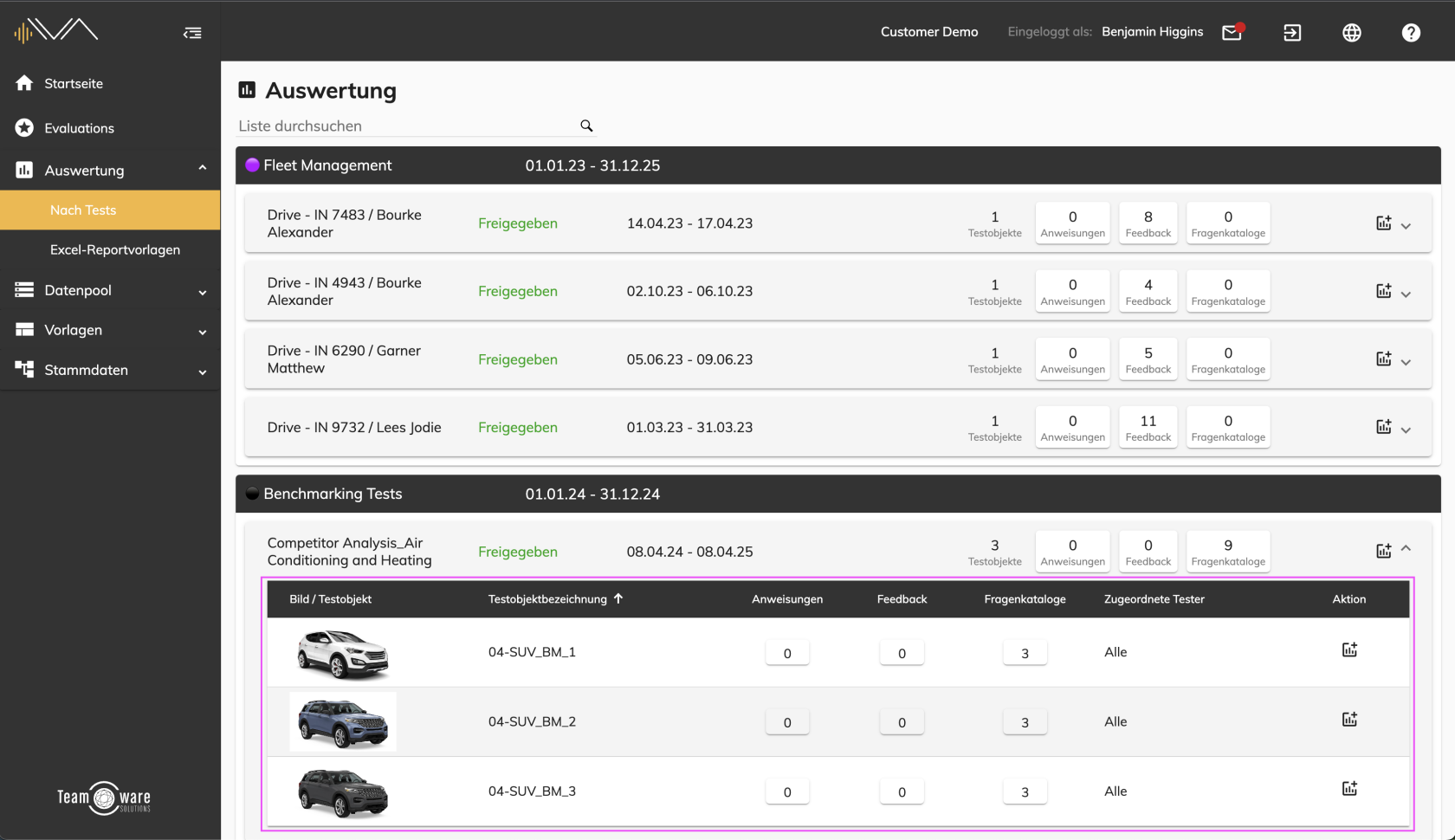Open Excel-Reportvorlagen submenu item
The height and width of the screenshot is (840, 1455).
(x=110, y=250)
